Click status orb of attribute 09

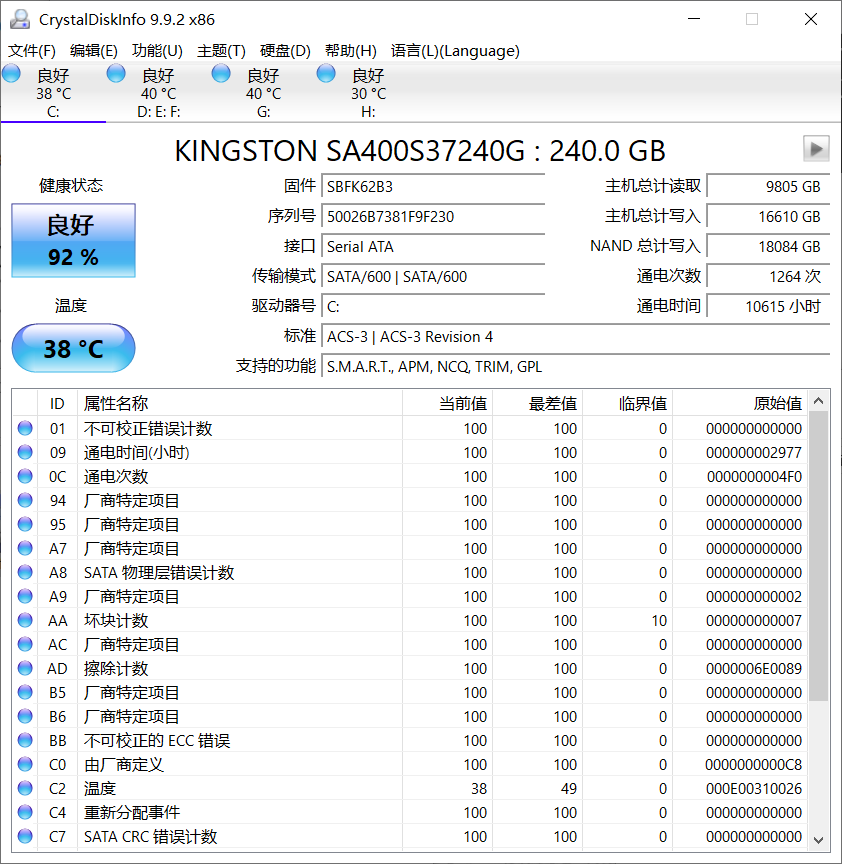click(x=25, y=452)
